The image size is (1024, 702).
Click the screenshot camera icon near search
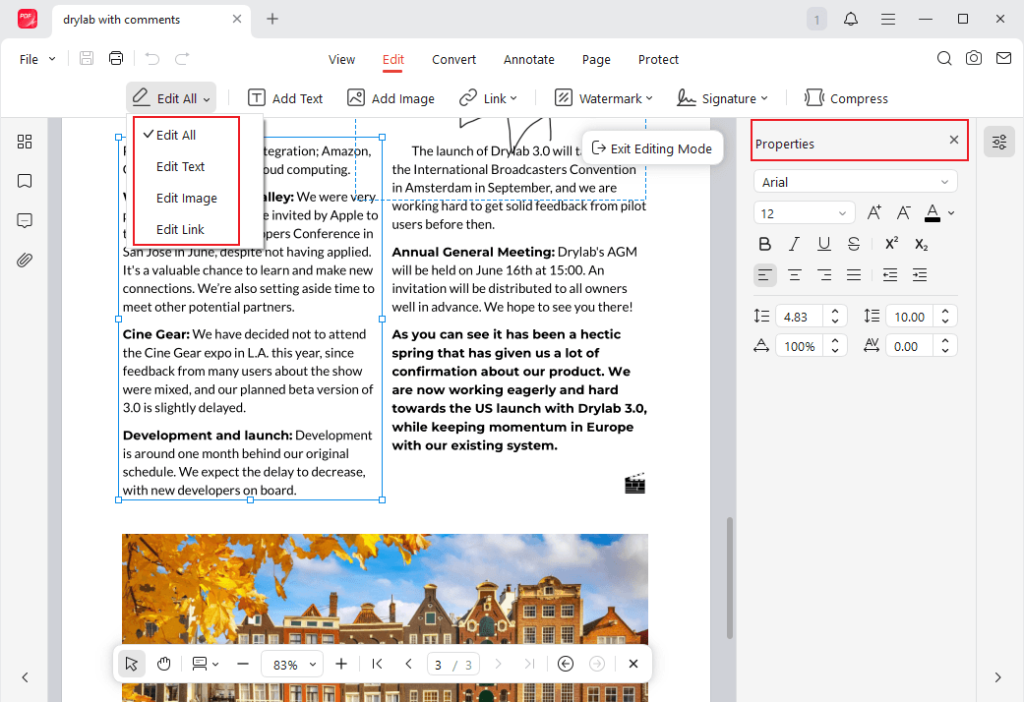(974, 59)
